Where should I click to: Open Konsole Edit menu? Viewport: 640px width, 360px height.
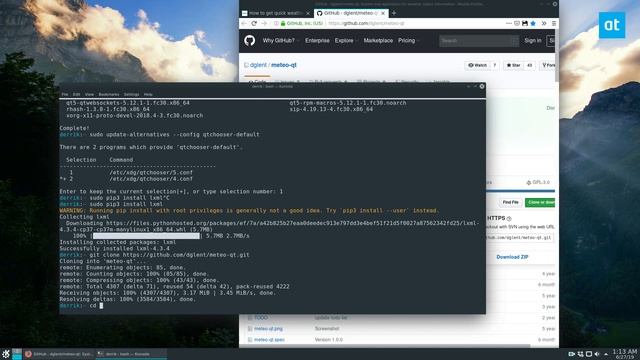click(76, 94)
